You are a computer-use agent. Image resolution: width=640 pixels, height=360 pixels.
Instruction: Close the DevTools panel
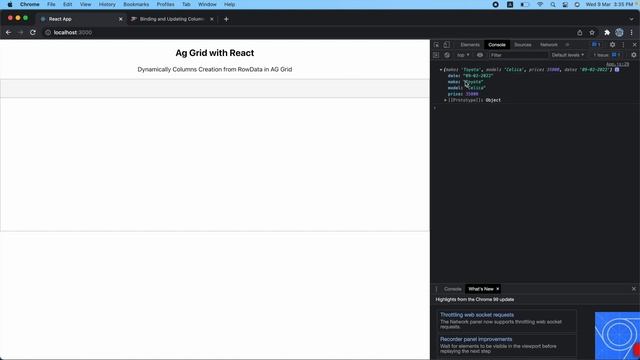(x=634, y=44)
